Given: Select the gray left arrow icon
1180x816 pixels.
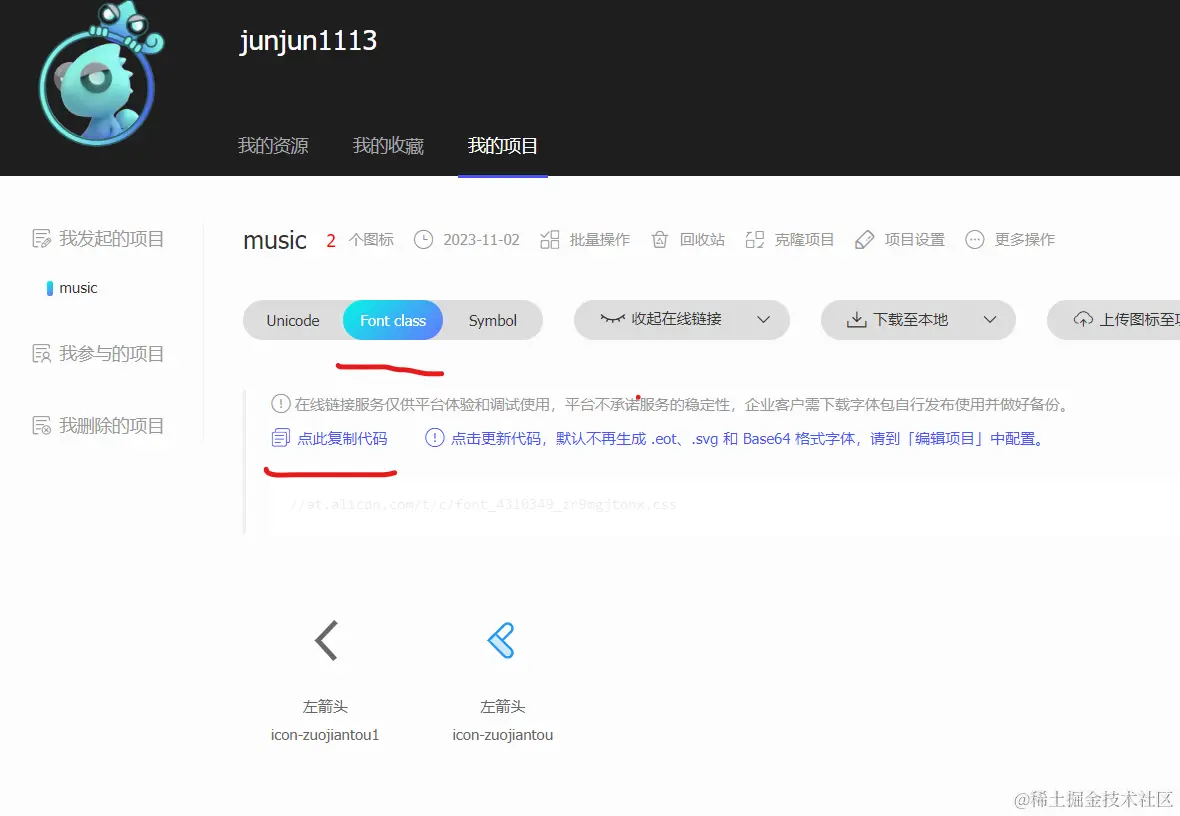Looking at the screenshot, I should [x=326, y=641].
